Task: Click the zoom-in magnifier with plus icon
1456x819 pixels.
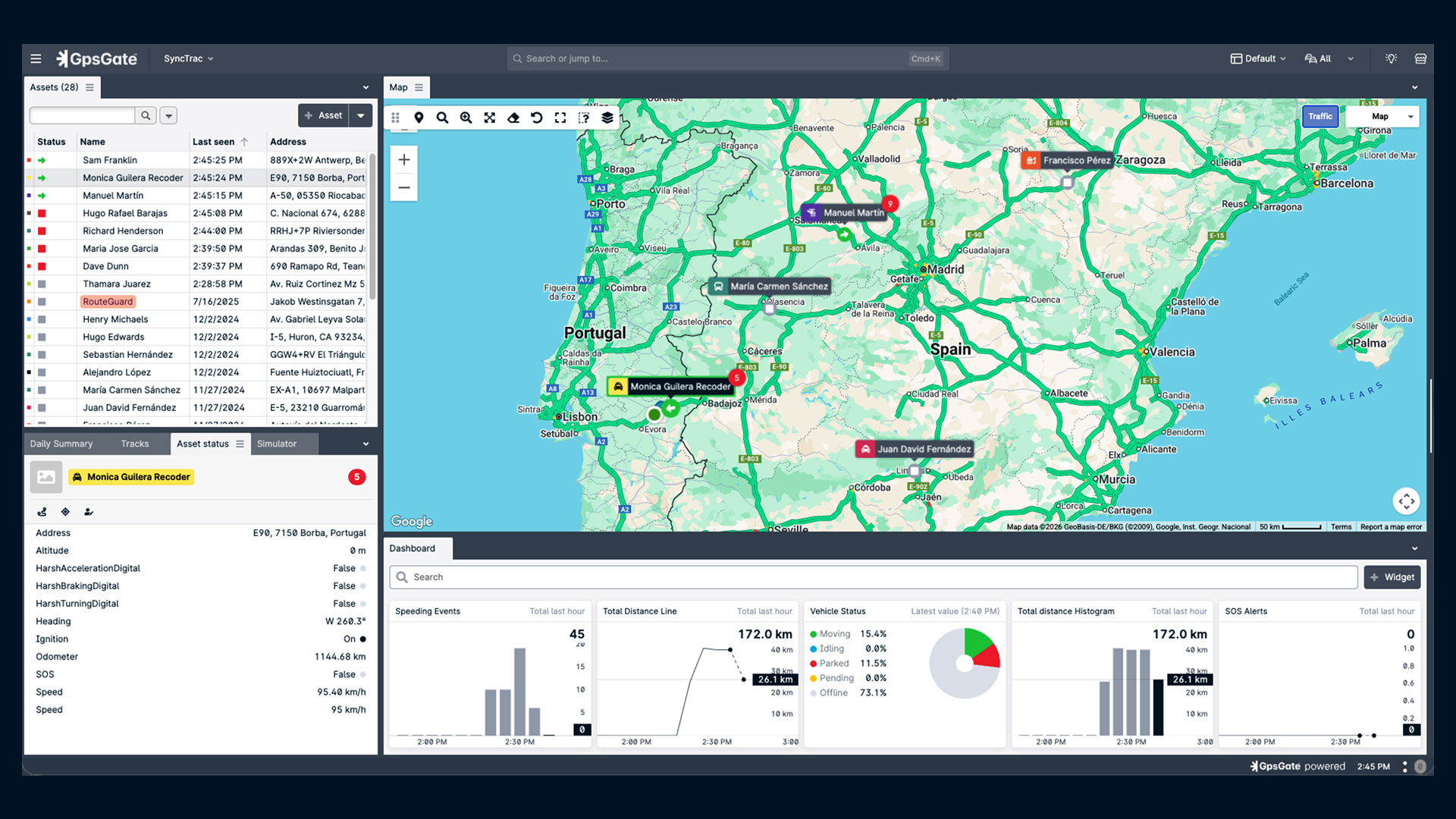Action: pyautogui.click(x=466, y=118)
